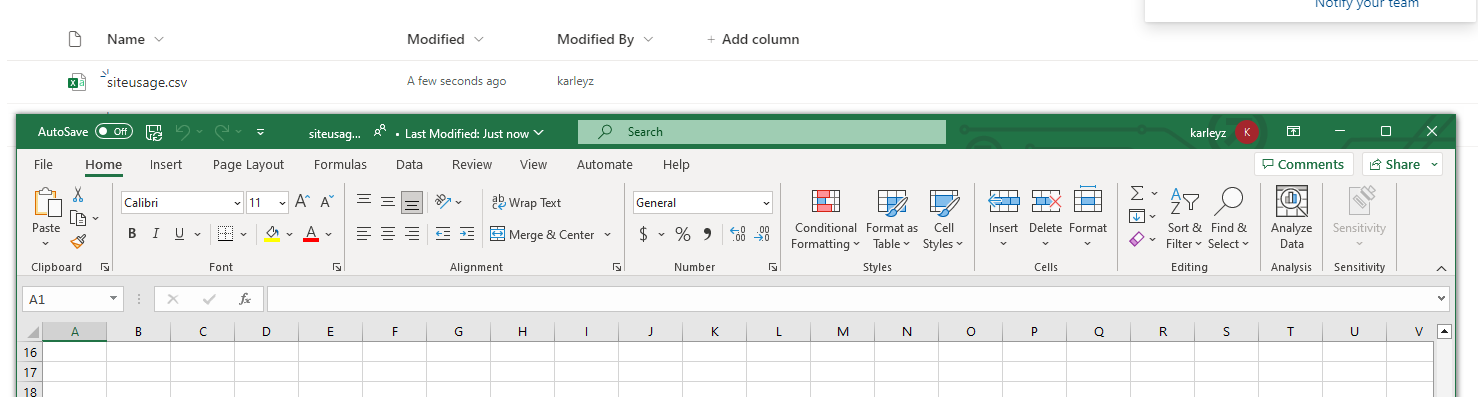The height and width of the screenshot is (397, 1478).
Task: Open the Automate ribbon tab
Action: click(605, 164)
